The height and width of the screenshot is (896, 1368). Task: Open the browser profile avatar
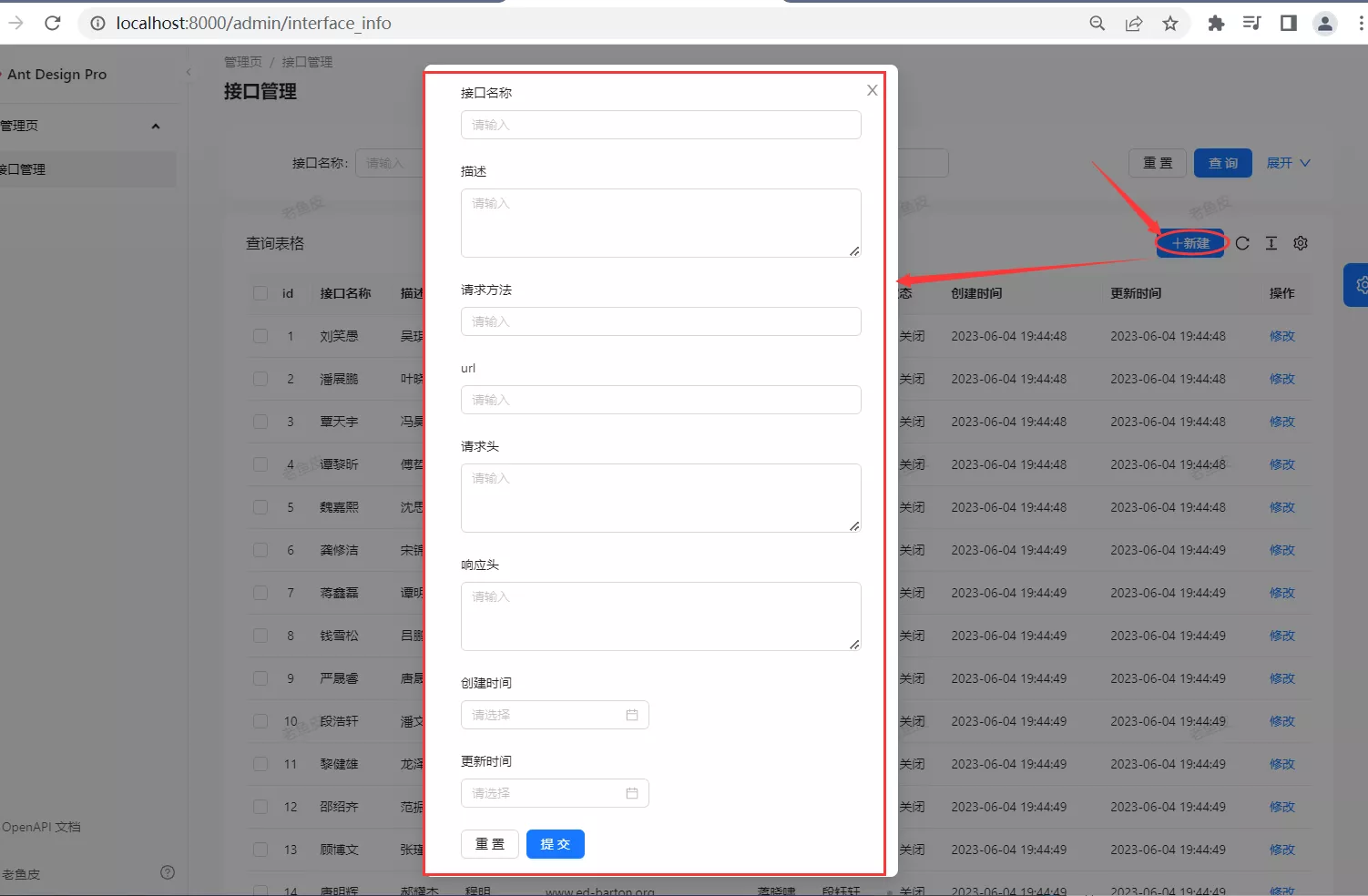[1325, 24]
